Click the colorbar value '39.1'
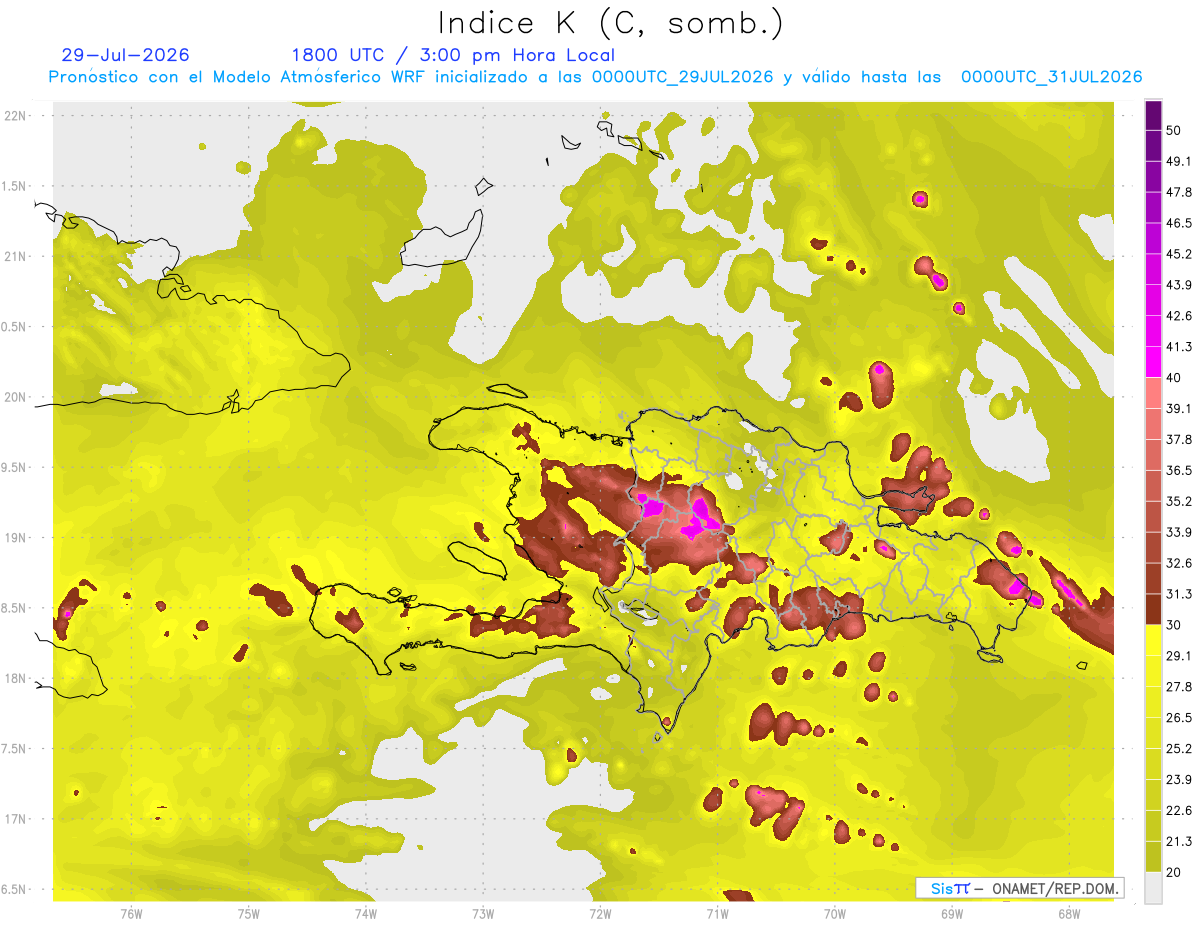Image resolution: width=1200 pixels, height=927 pixels. click(x=1179, y=408)
